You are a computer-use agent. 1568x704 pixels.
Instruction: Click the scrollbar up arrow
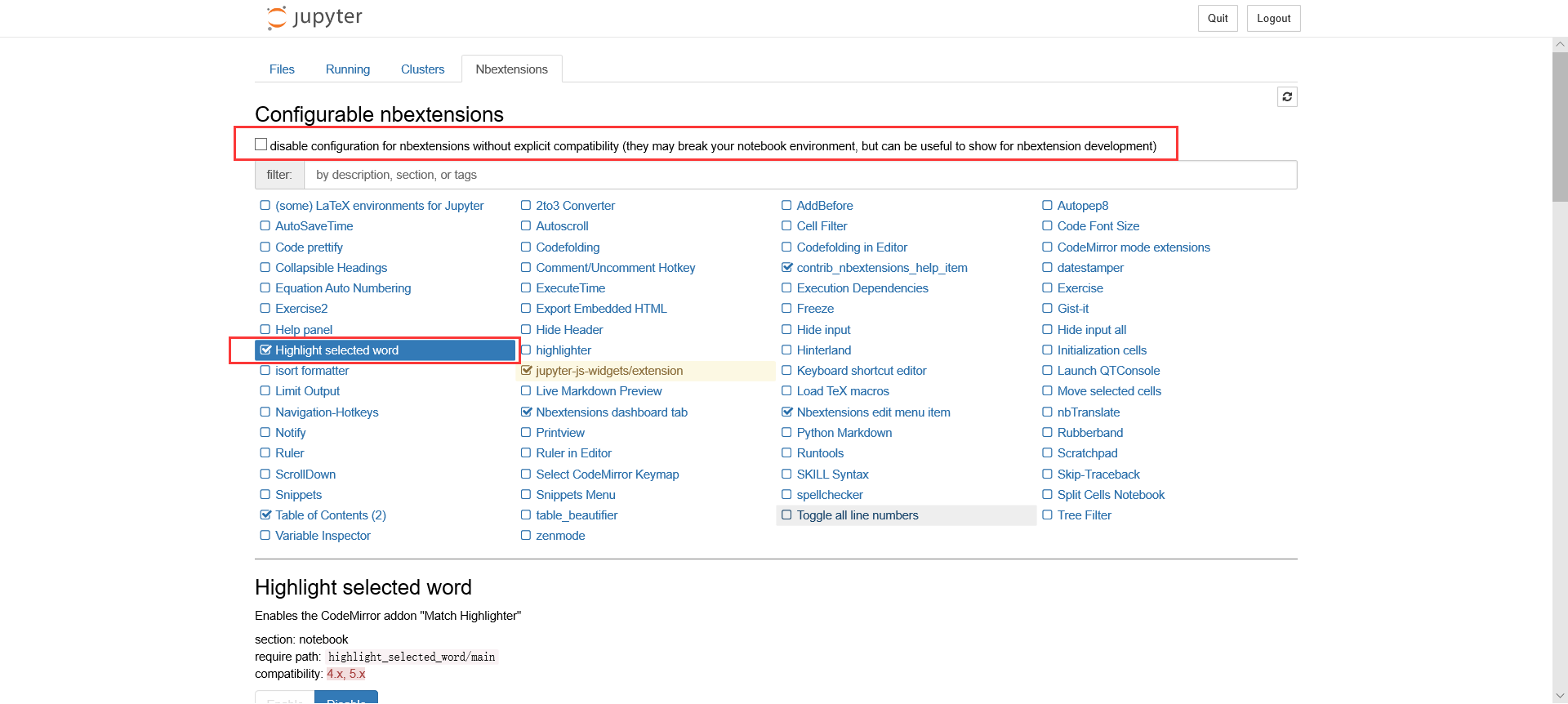1560,45
